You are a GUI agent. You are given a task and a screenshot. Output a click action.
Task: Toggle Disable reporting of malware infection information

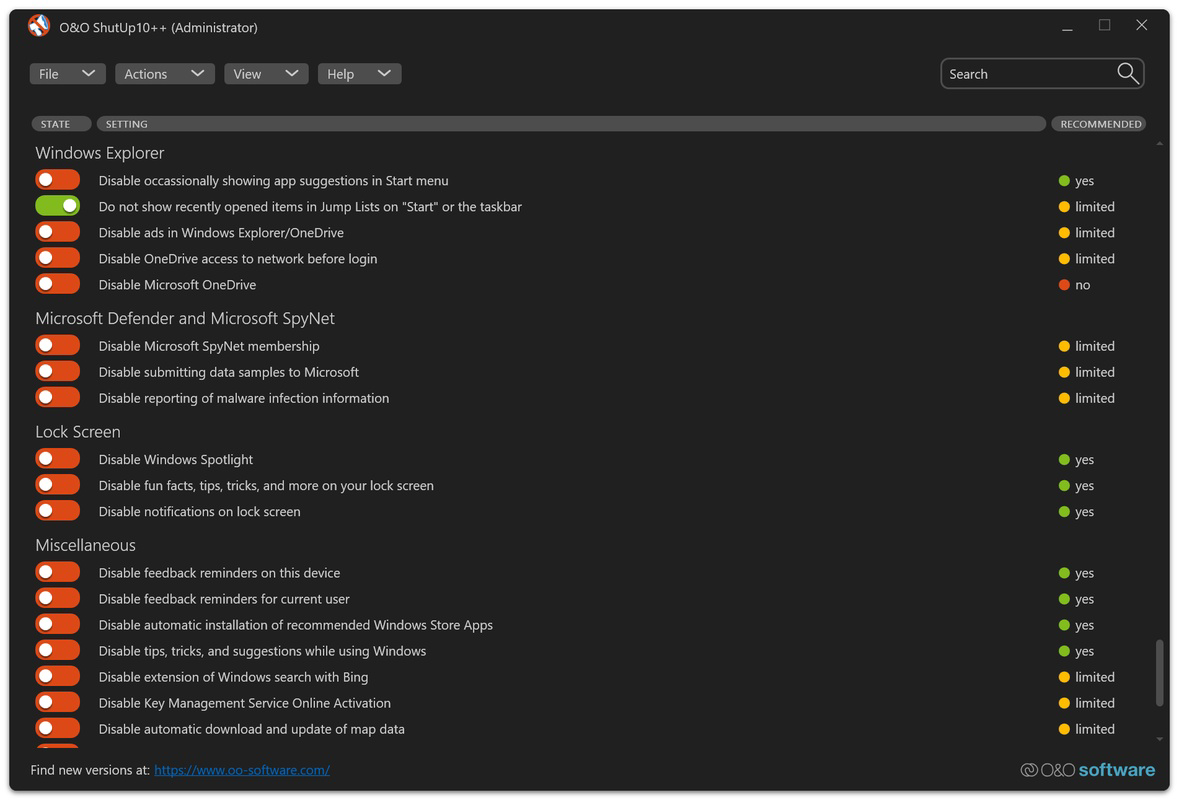[x=57, y=397]
